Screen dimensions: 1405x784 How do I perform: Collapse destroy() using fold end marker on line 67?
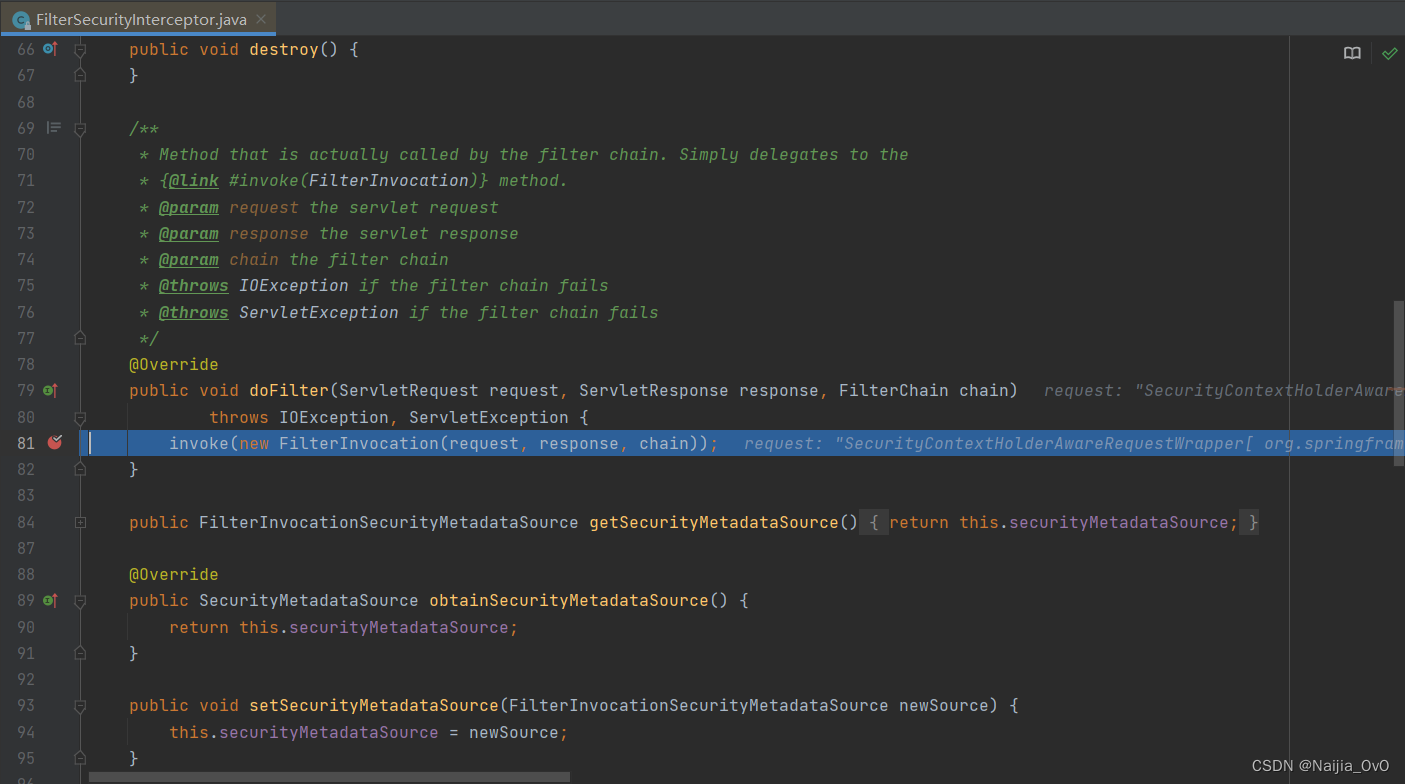point(80,75)
